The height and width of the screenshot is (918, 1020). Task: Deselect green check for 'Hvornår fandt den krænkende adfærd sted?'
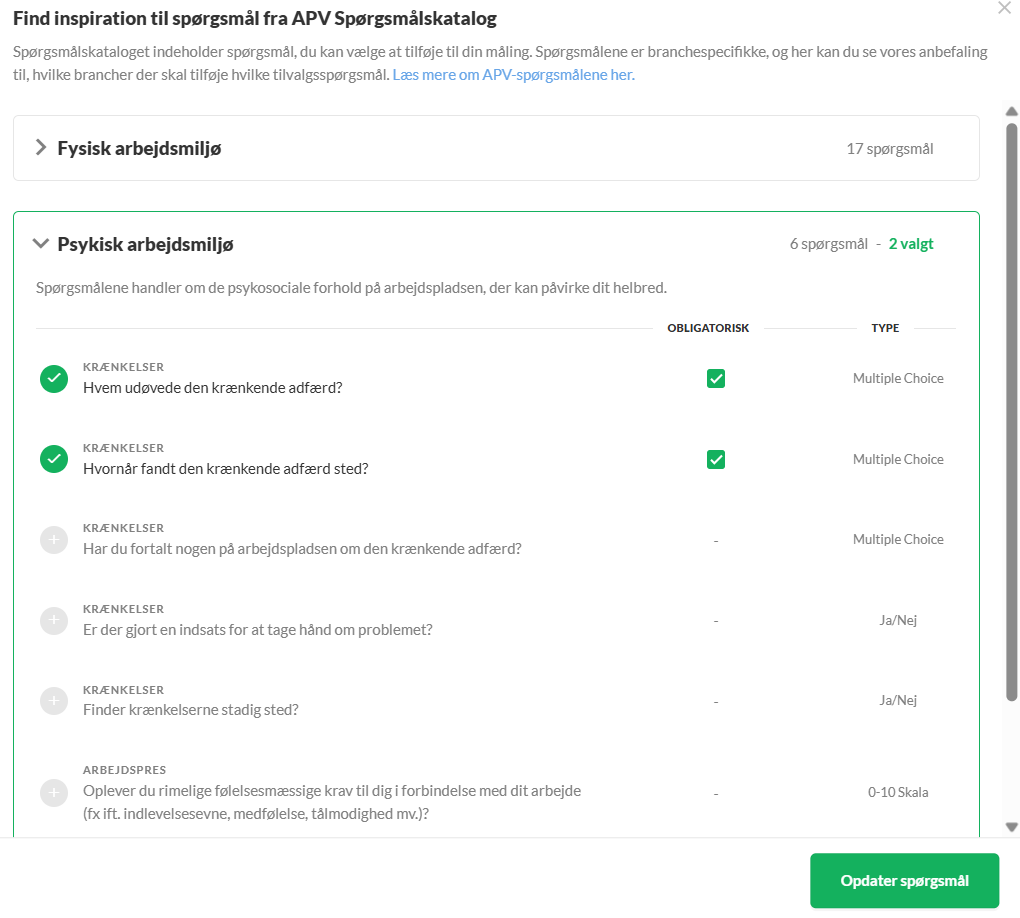[54, 459]
